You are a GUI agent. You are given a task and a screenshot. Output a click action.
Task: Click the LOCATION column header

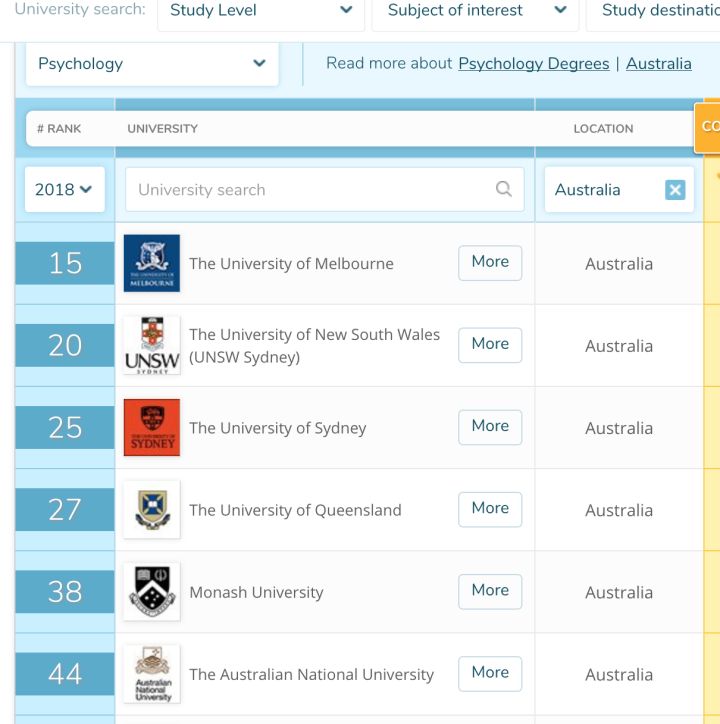click(x=603, y=128)
